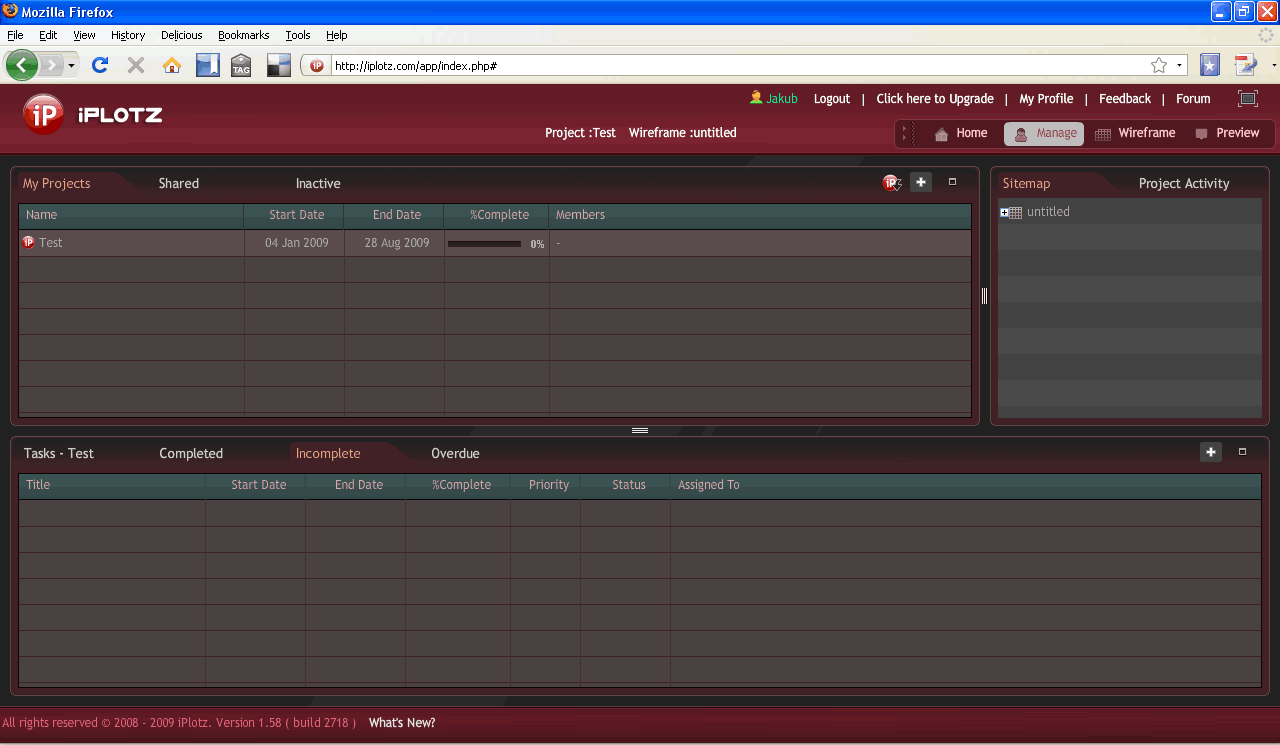Click the TAG toolbar icon
Screen dimensions: 1280x745
pos(241,65)
